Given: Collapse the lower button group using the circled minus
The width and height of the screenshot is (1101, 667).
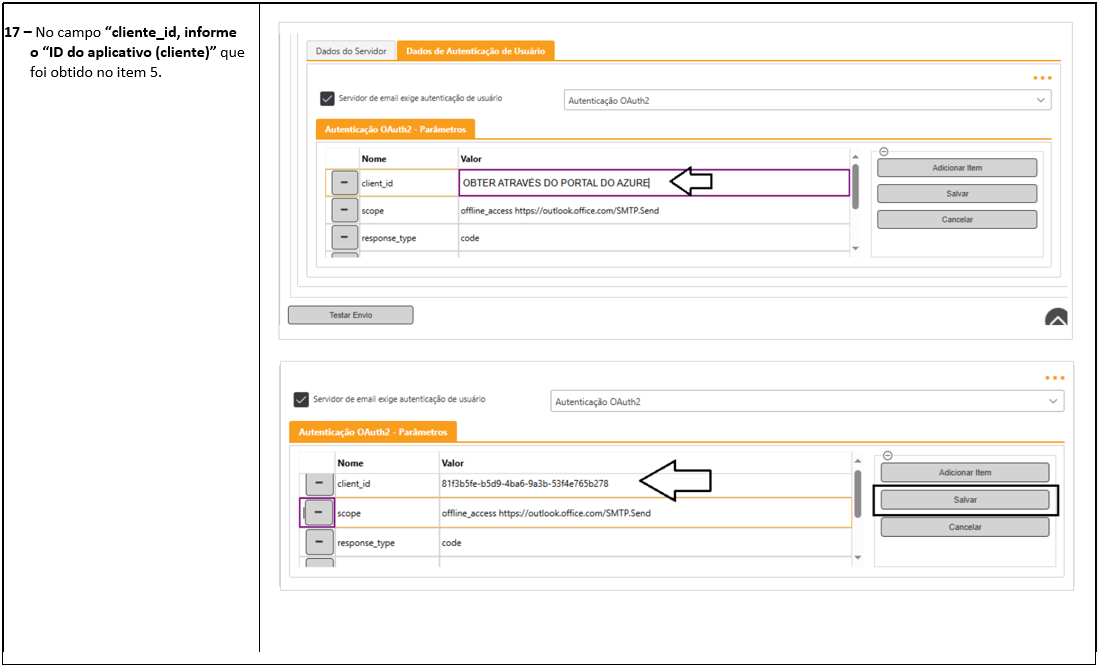Looking at the screenshot, I should 887,456.
